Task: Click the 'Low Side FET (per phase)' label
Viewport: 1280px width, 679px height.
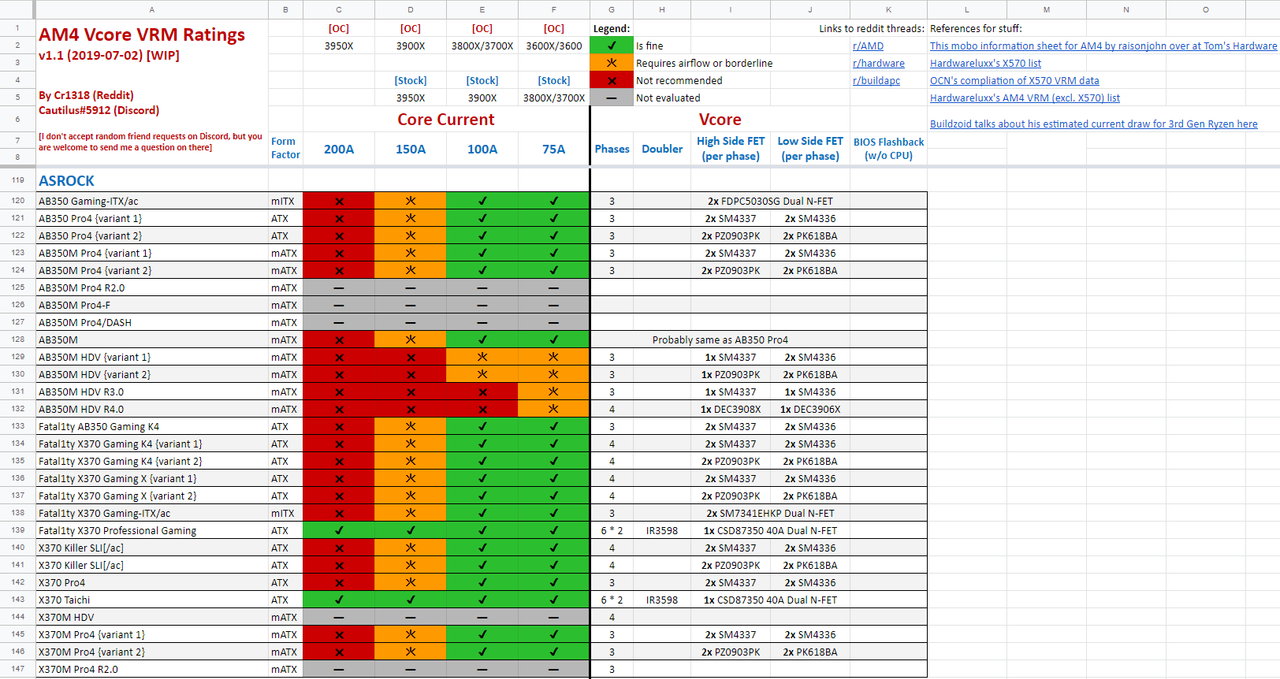Action: 810,148
